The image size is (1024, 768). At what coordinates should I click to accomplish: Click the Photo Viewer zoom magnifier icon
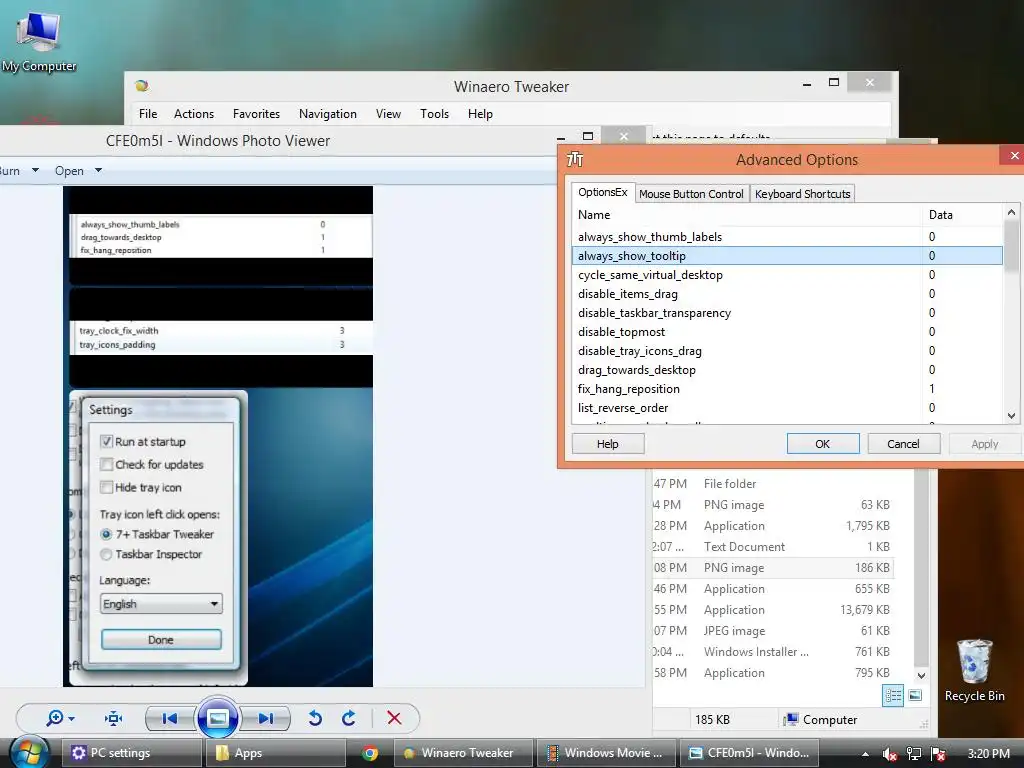[x=55, y=718]
